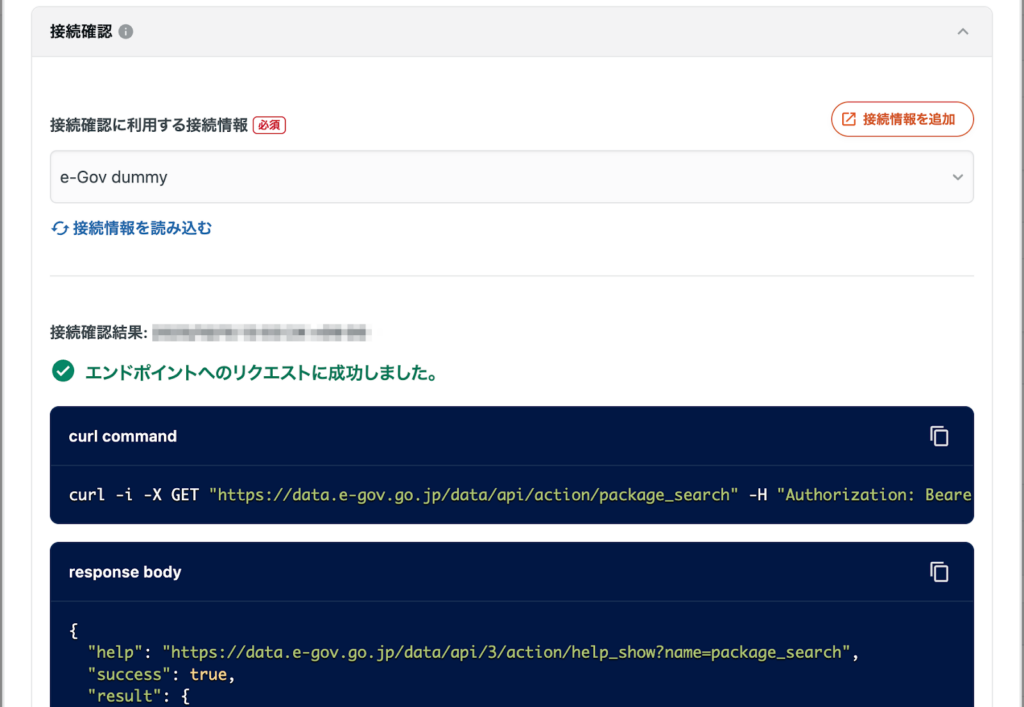Click the 接続情報を追加 button
1024x707 pixels.
click(902, 119)
